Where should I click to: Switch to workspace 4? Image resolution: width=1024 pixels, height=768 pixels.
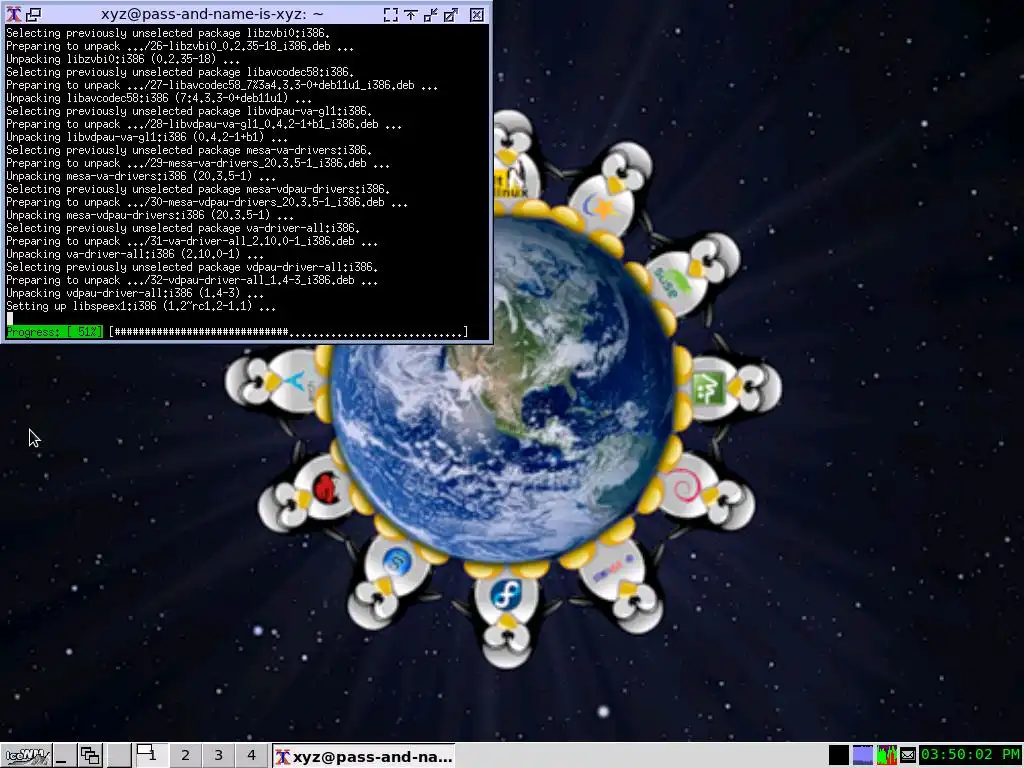251,756
